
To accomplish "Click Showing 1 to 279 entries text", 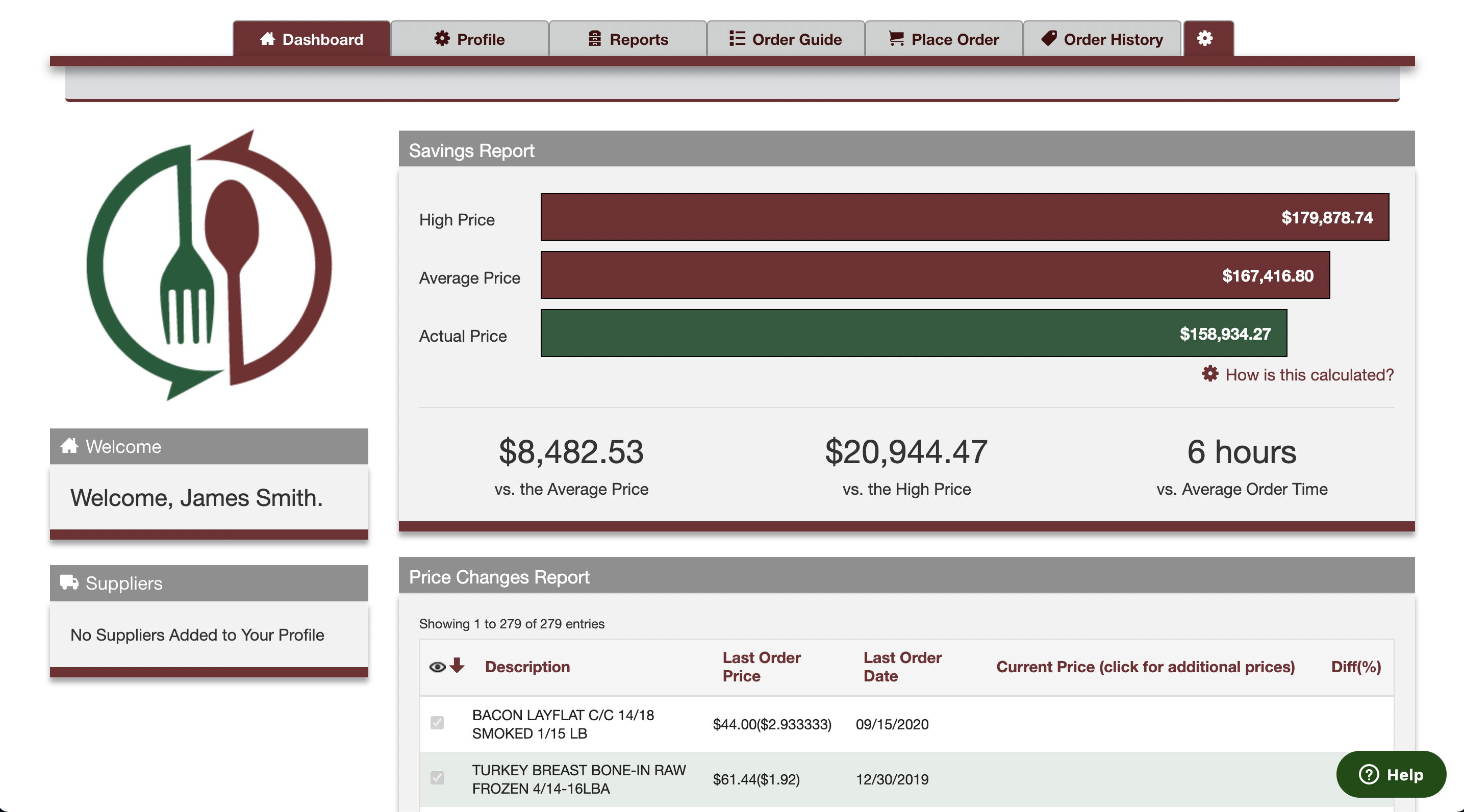I will pos(512,623).
